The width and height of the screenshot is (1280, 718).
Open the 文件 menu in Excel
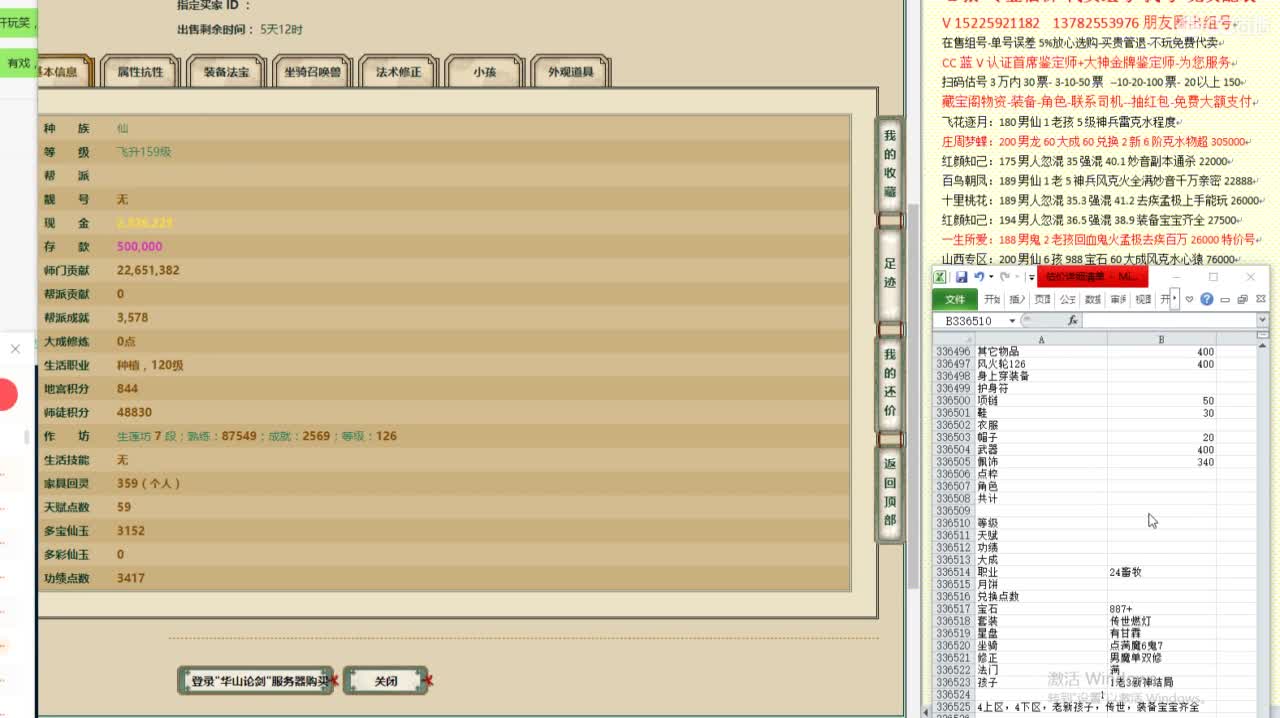955,299
